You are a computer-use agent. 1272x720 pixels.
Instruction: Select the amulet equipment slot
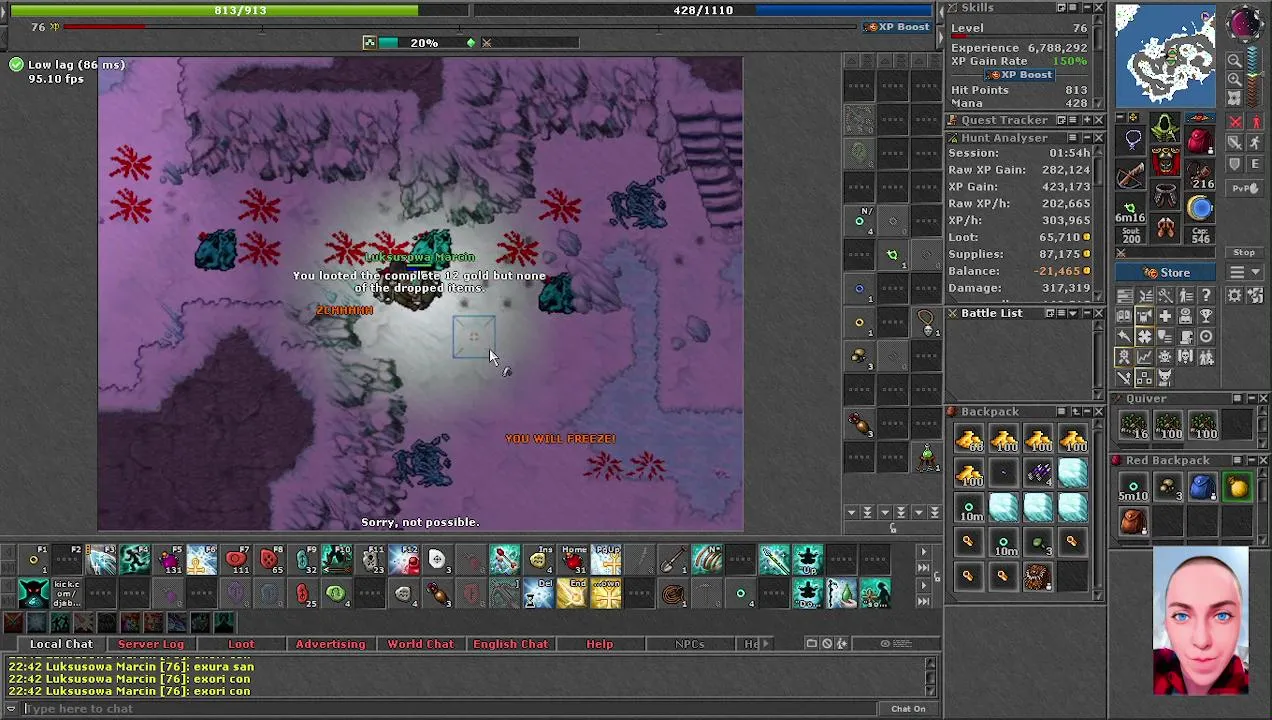coord(1133,139)
